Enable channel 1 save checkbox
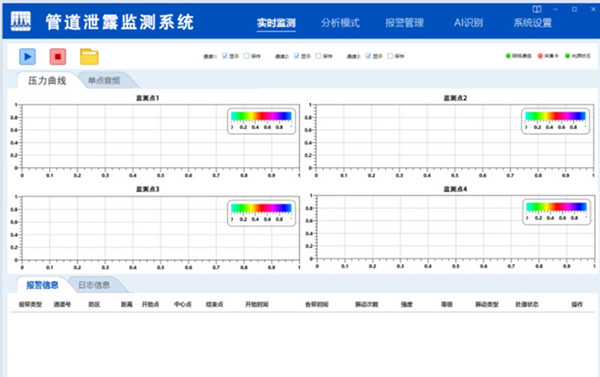Image resolution: width=600 pixels, height=377 pixels. point(246,56)
